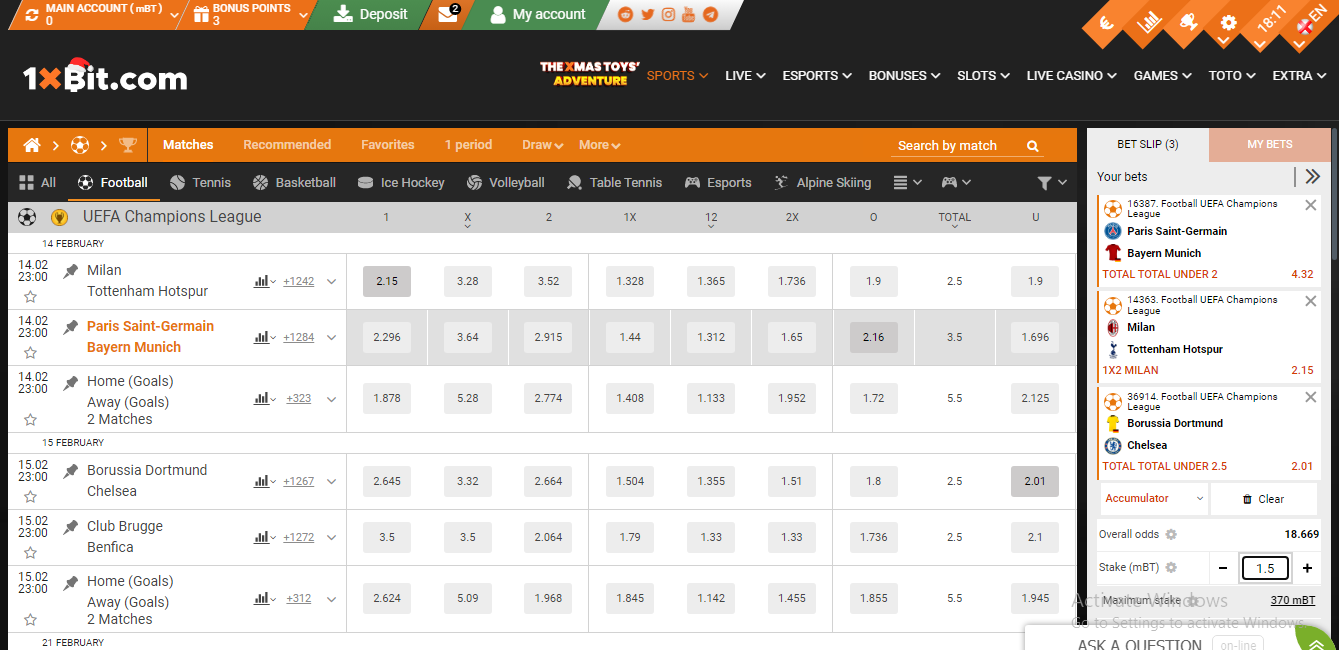Unpin the Paris Saint-Germain vs Bayern match
The image size is (1339, 650).
(69, 326)
